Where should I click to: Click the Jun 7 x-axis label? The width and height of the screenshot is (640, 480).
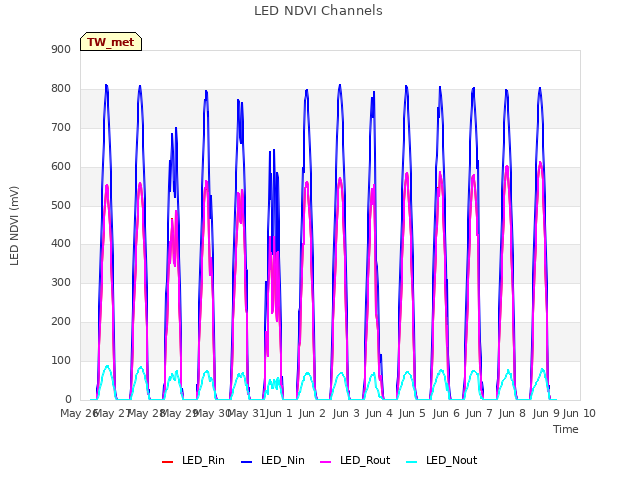pos(479,413)
